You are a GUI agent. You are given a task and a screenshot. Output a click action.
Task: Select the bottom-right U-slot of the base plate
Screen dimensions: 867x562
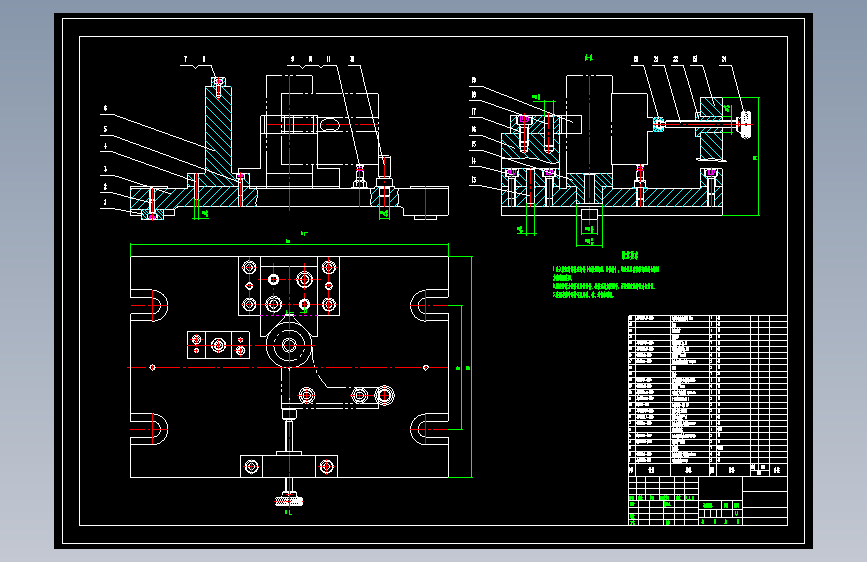429,429
